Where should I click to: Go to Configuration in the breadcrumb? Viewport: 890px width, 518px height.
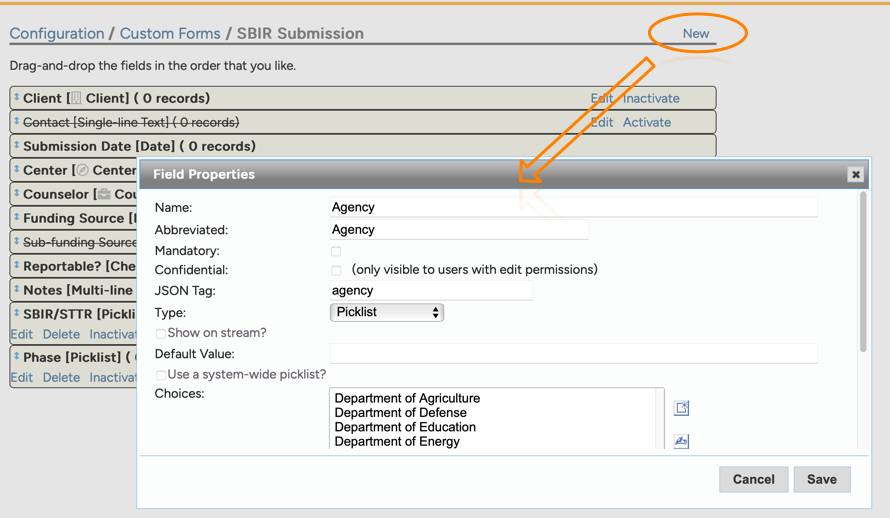[57, 33]
